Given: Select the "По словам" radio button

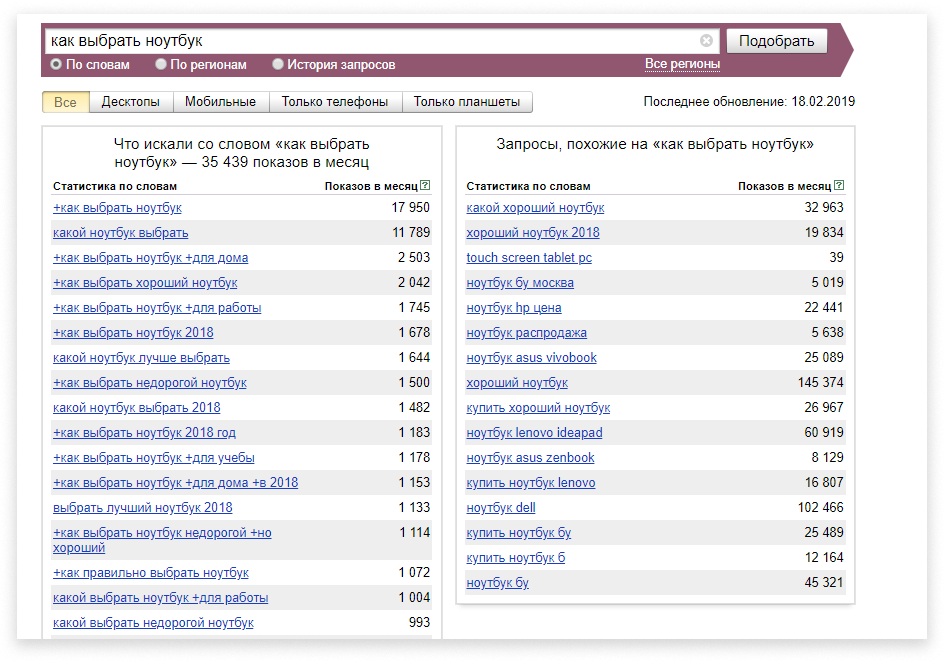Looking at the screenshot, I should click(57, 65).
